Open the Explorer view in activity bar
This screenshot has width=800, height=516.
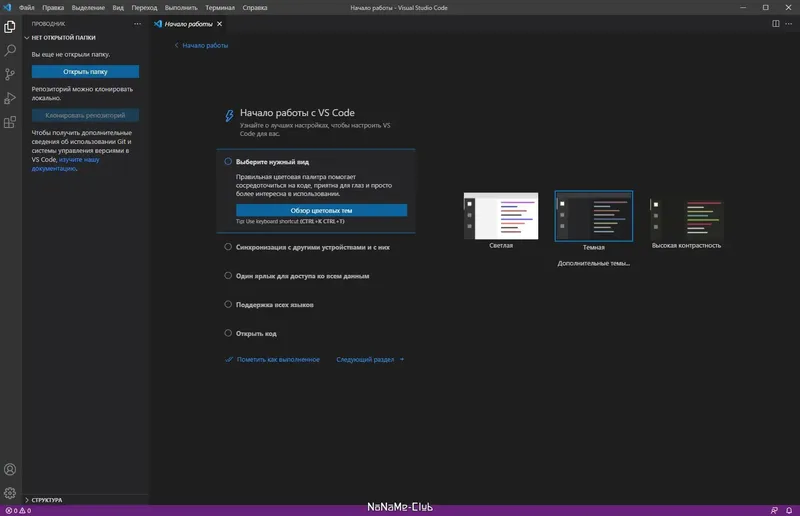tap(10, 27)
